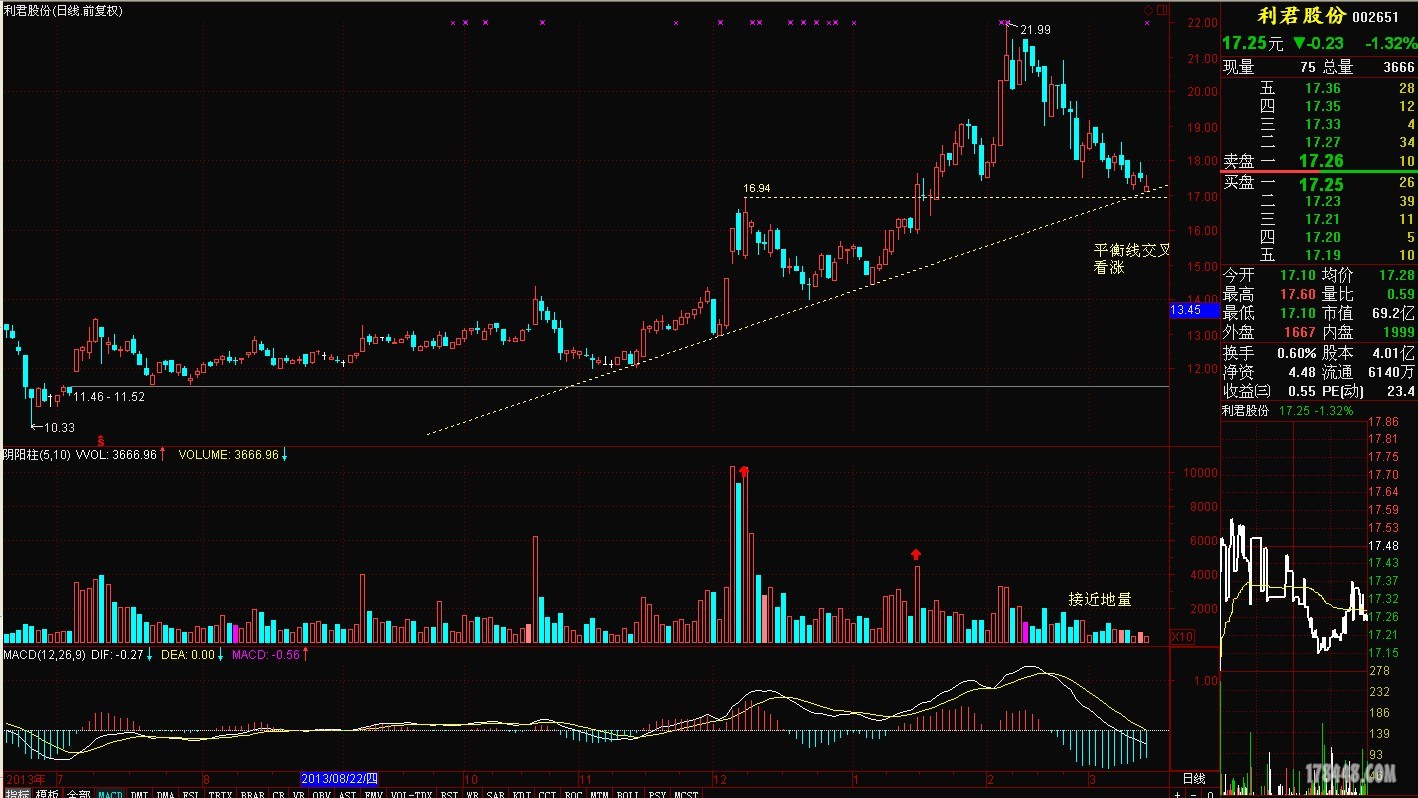Click the X10 volume scale label
The height and width of the screenshot is (798, 1418).
pos(1182,636)
